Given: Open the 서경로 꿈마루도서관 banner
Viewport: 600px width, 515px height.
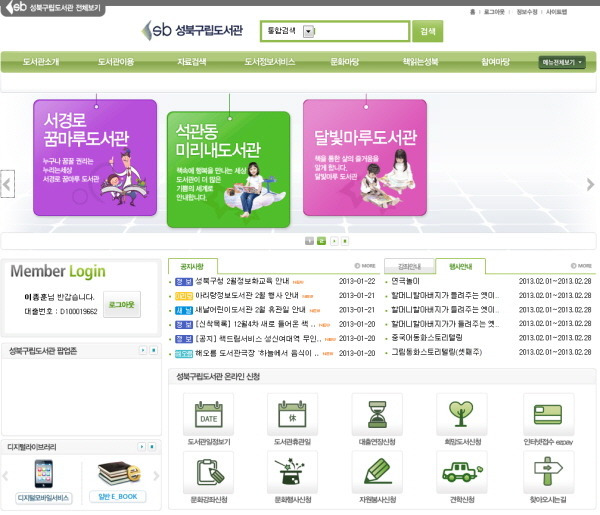Looking at the screenshot, I should [95, 158].
